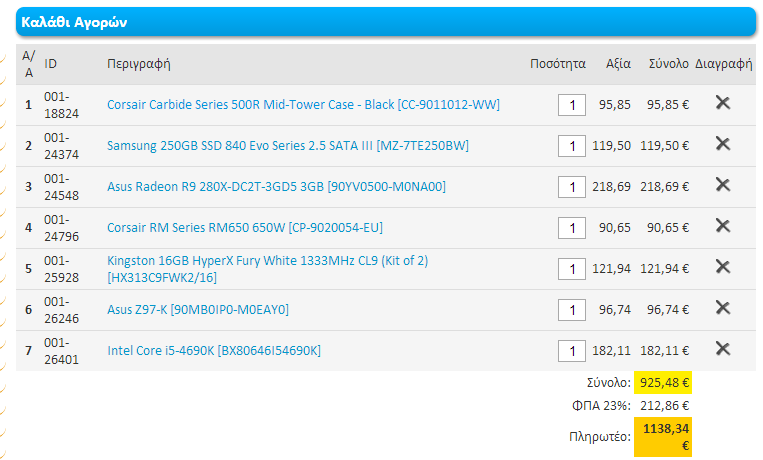This screenshot has height=460, width=763.
Task: Remove Corsair RM650 power supply from cart
Action: (723, 226)
